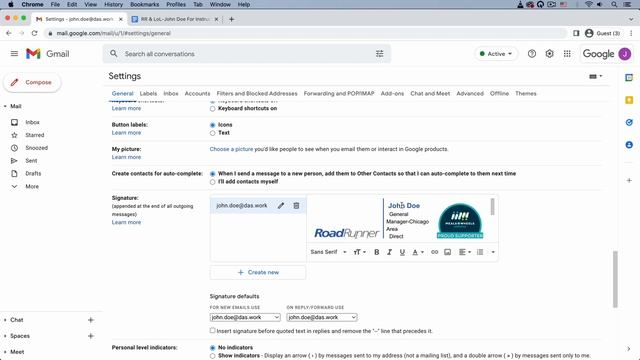Click Learn more under Button labels
The image size is (640, 360).
(x=126, y=133)
